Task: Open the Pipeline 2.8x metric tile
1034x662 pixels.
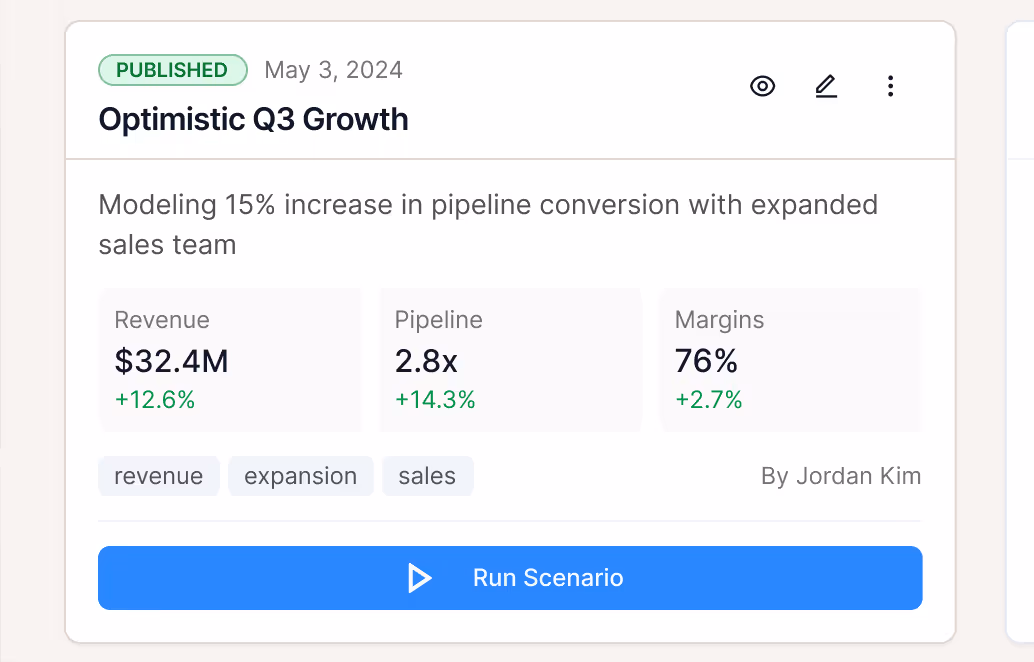Action: [510, 360]
